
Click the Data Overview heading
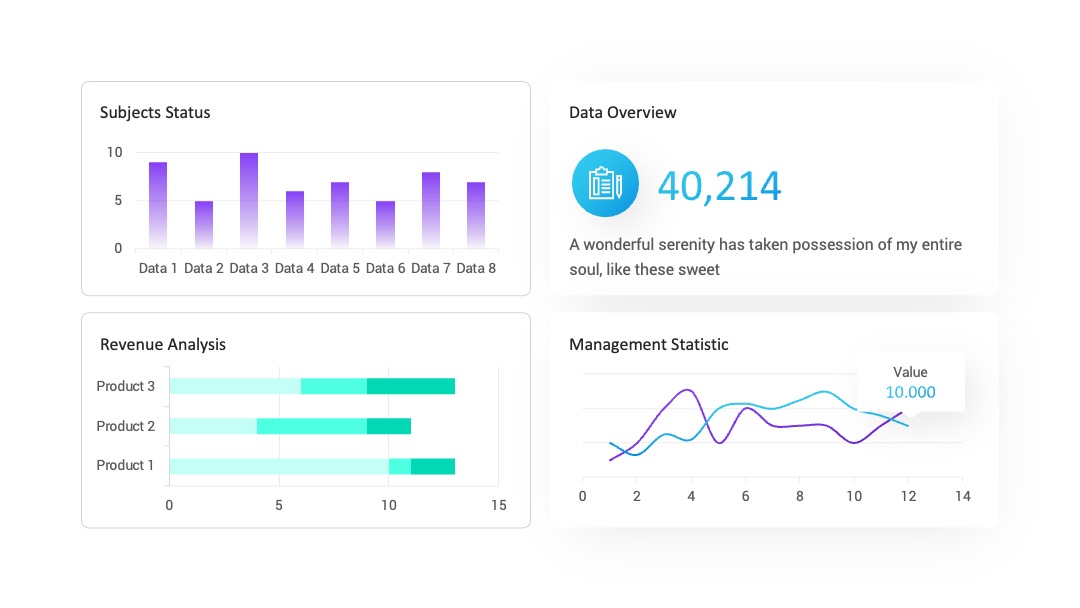623,112
